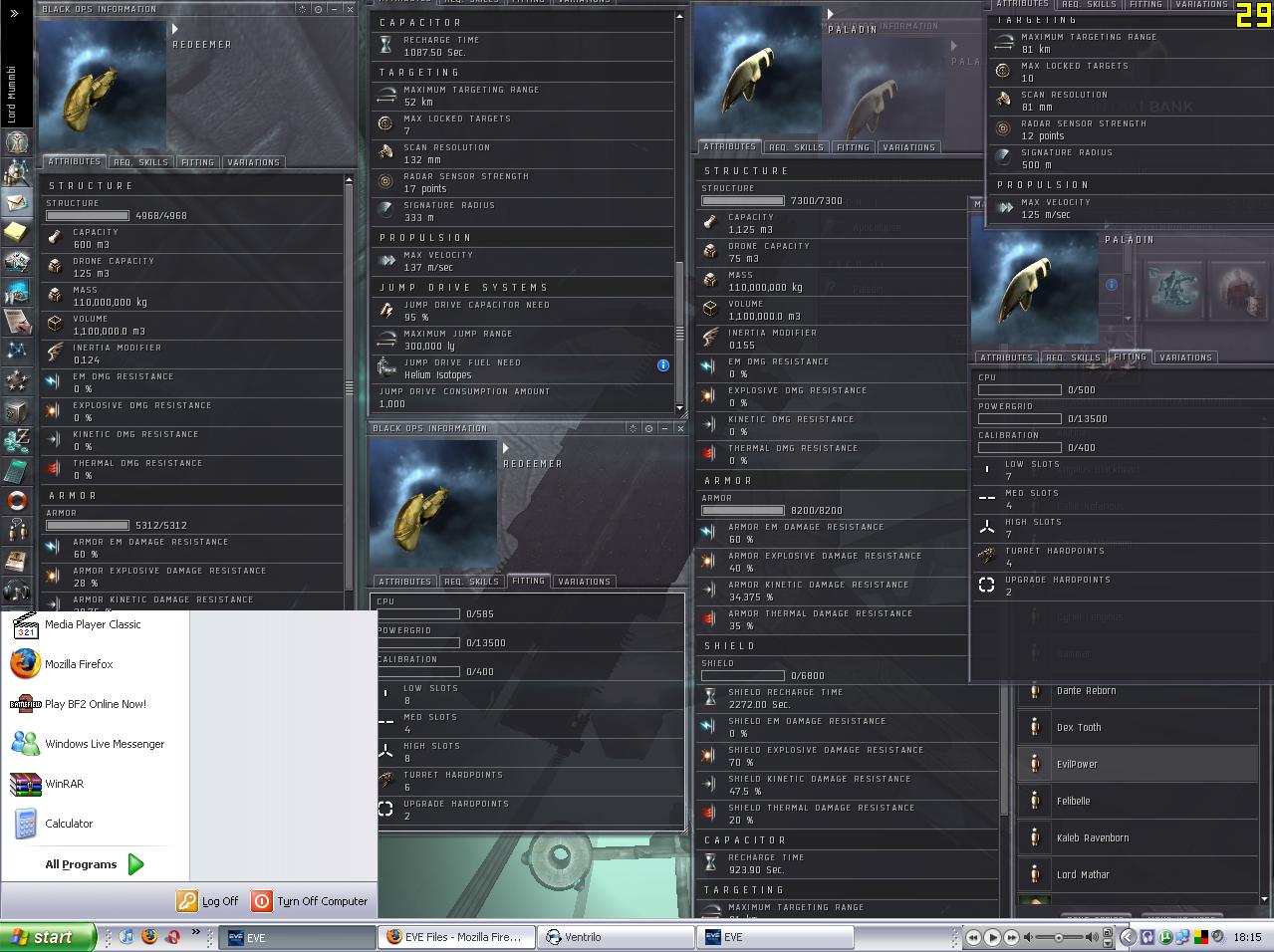Open the journal book icon in sidebar

[16, 560]
